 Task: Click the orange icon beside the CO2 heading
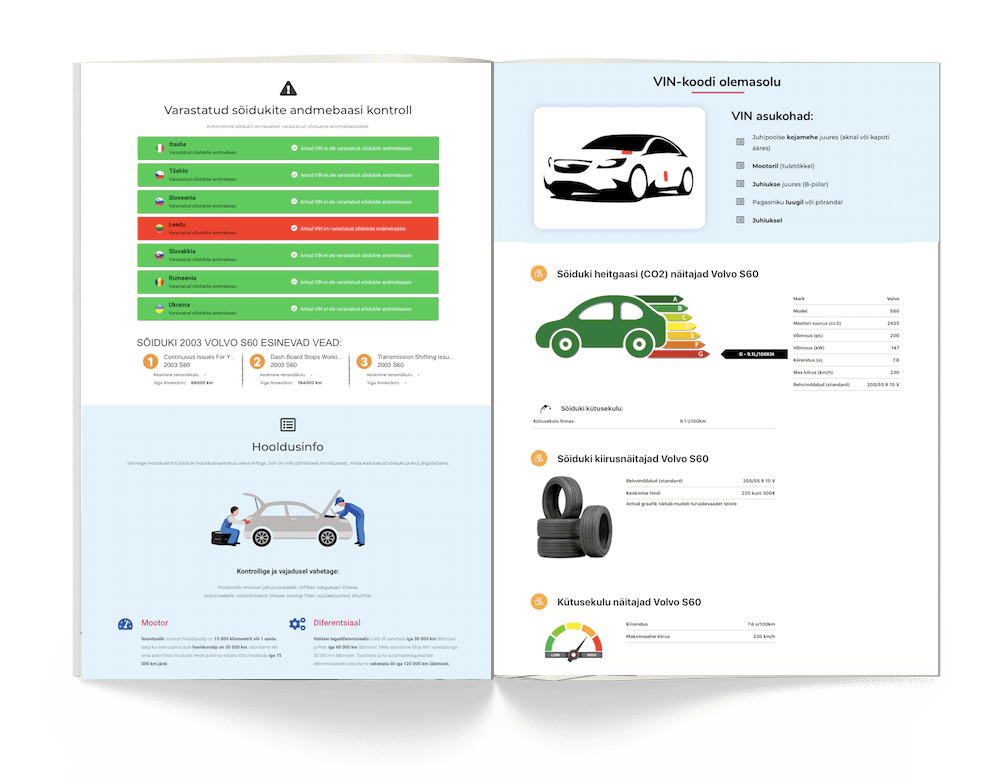(x=539, y=274)
